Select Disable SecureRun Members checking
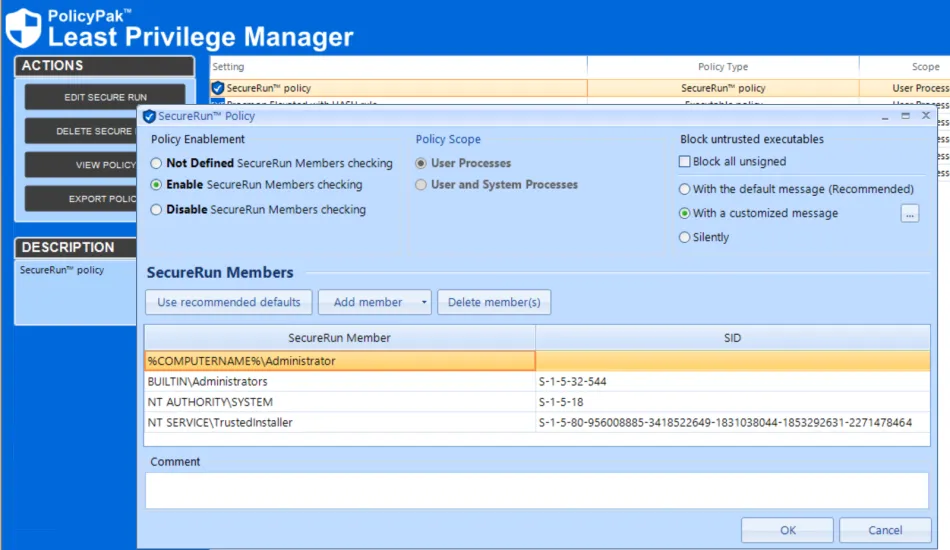 (x=156, y=210)
